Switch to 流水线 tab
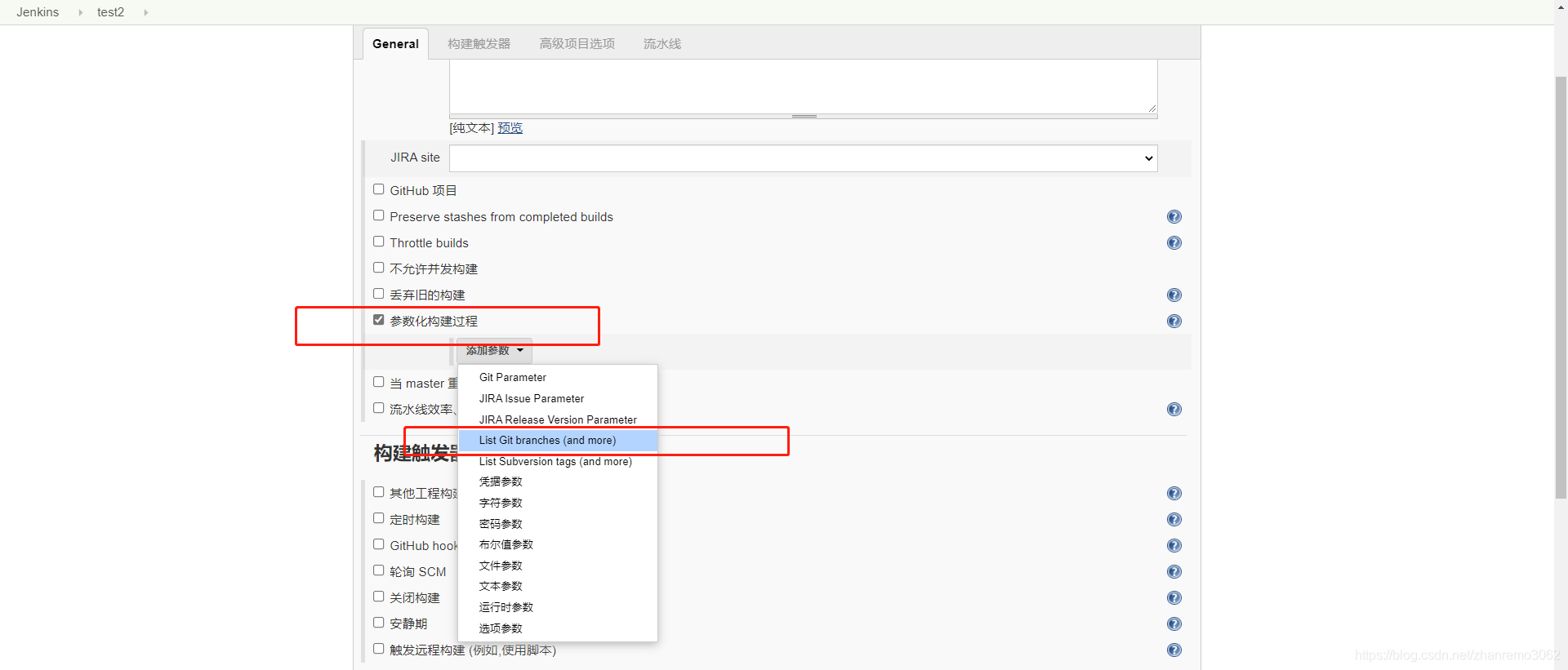The width and height of the screenshot is (1568, 670). point(661,44)
